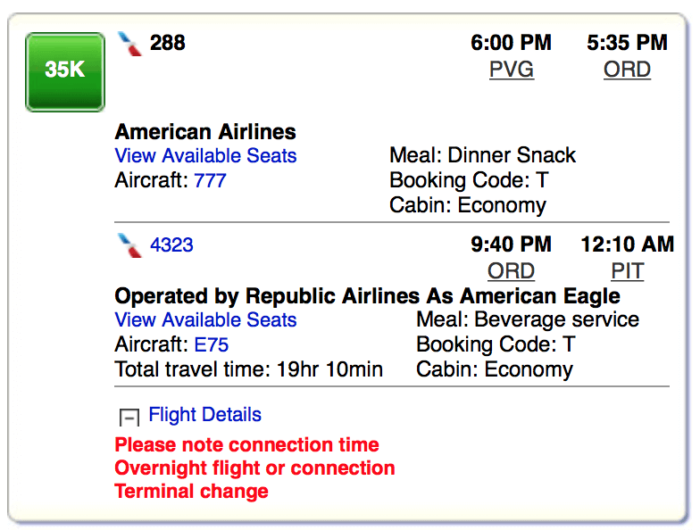Click American Airlines logo beside flight 288

pos(129,44)
